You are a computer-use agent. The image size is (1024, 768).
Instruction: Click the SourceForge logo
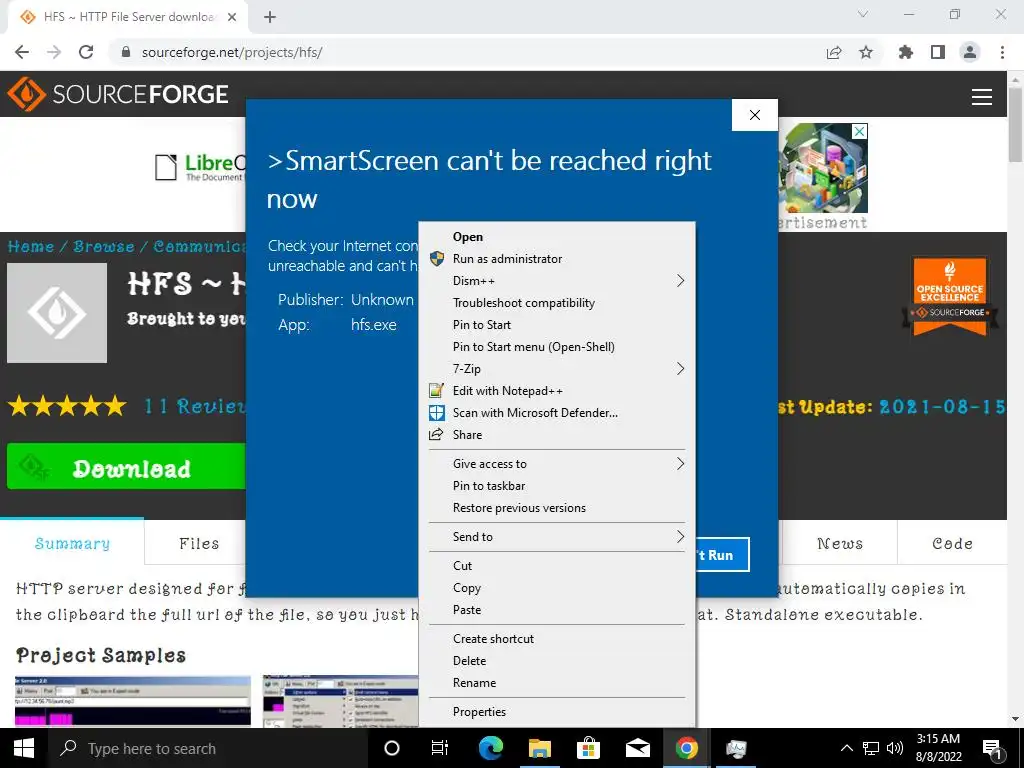[118, 94]
